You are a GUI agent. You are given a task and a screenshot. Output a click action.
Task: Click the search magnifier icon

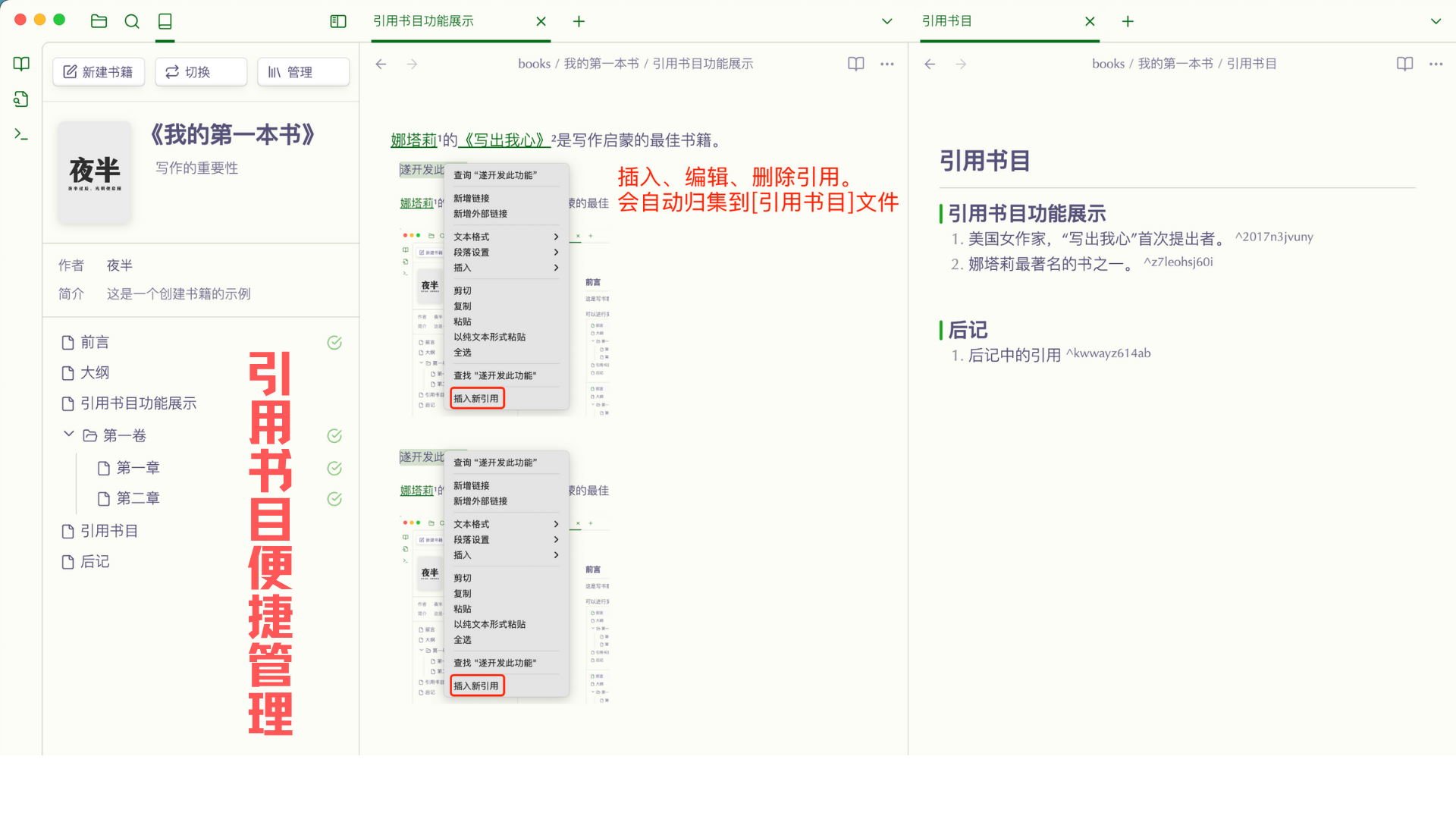coord(132,21)
